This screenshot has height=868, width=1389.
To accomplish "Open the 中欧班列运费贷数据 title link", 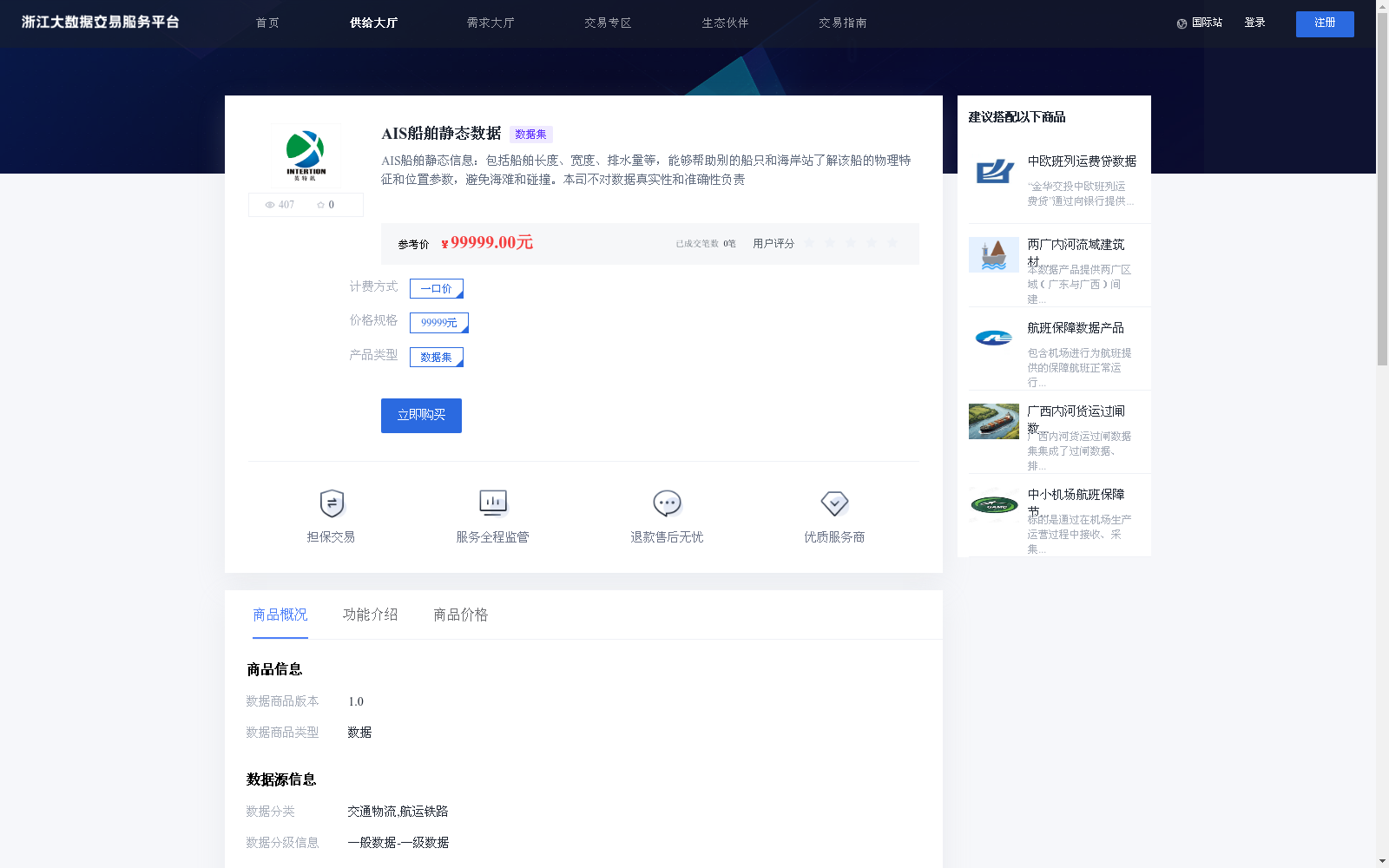I will coord(1082,161).
